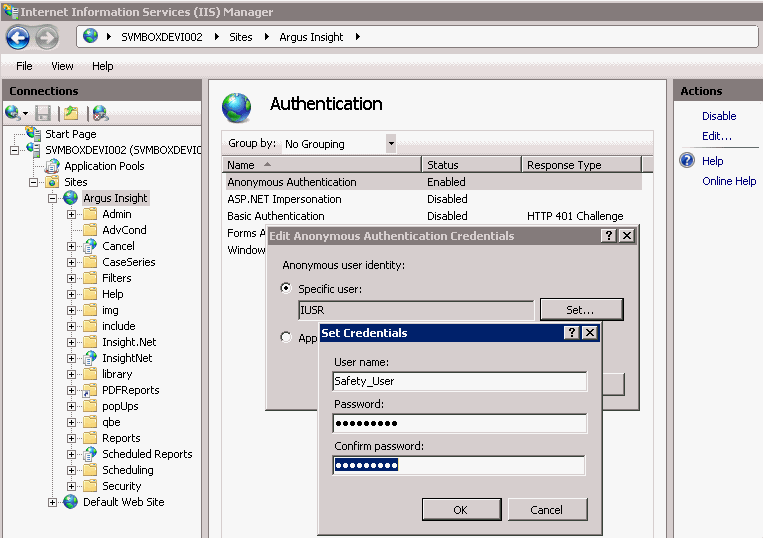This screenshot has height=538, width=763.
Task: Select the Insight.Net tree item
Action: pos(129,342)
